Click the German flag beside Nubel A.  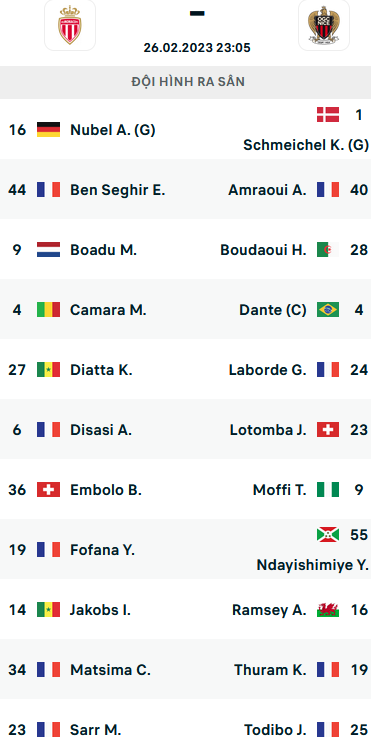click(48, 129)
